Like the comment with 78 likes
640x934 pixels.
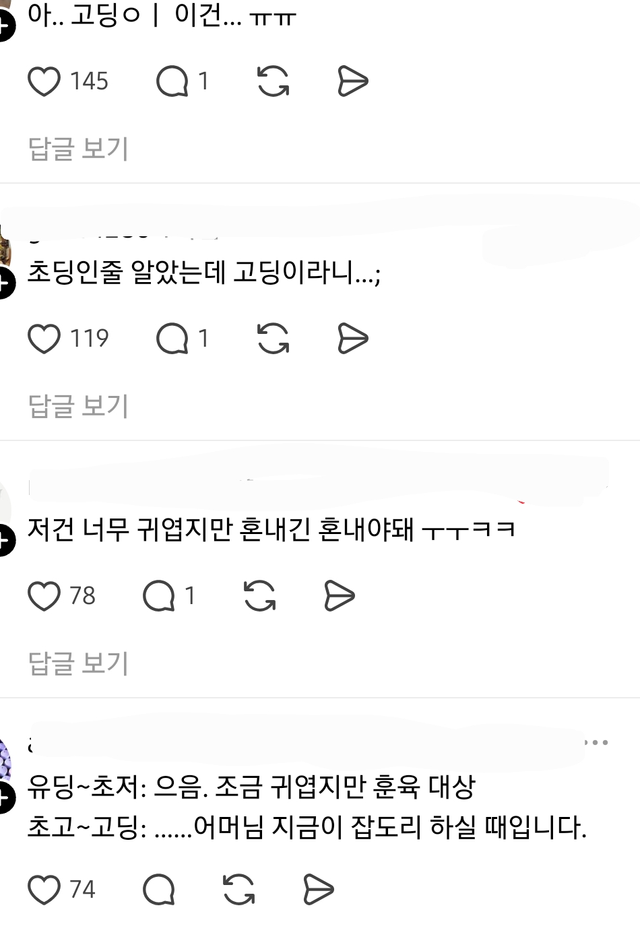point(44,596)
